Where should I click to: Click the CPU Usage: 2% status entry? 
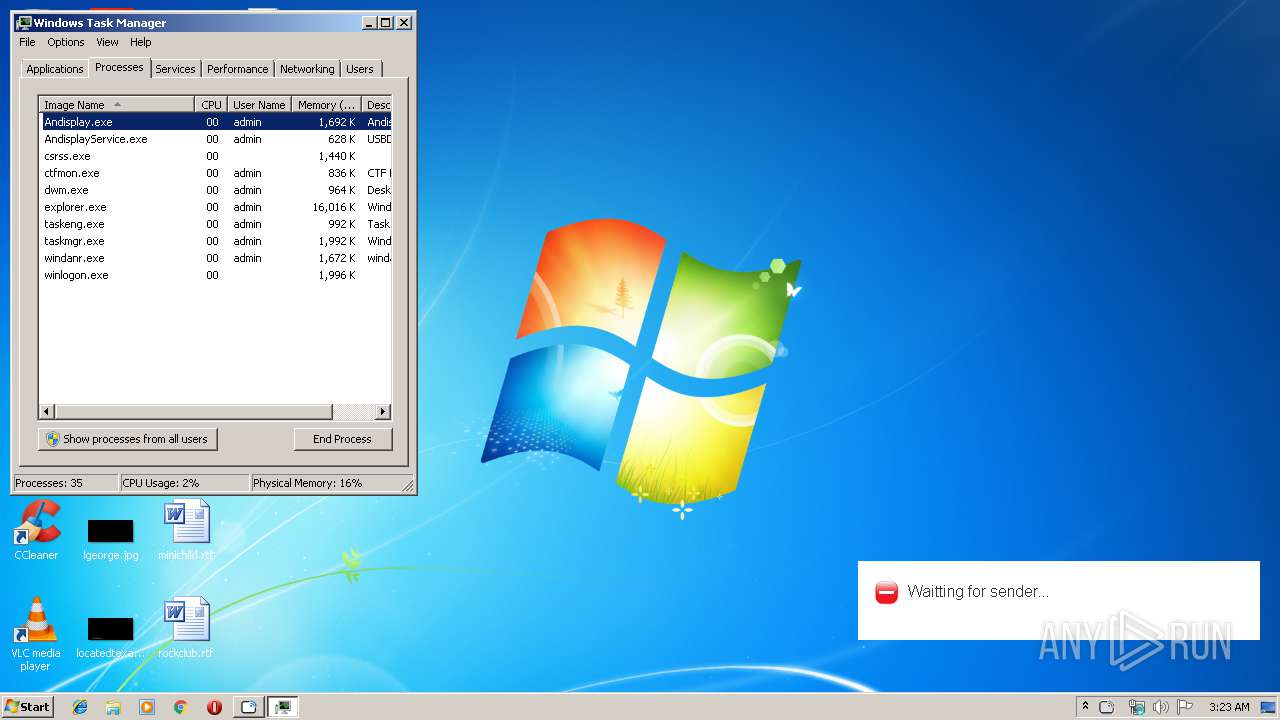tap(185, 483)
